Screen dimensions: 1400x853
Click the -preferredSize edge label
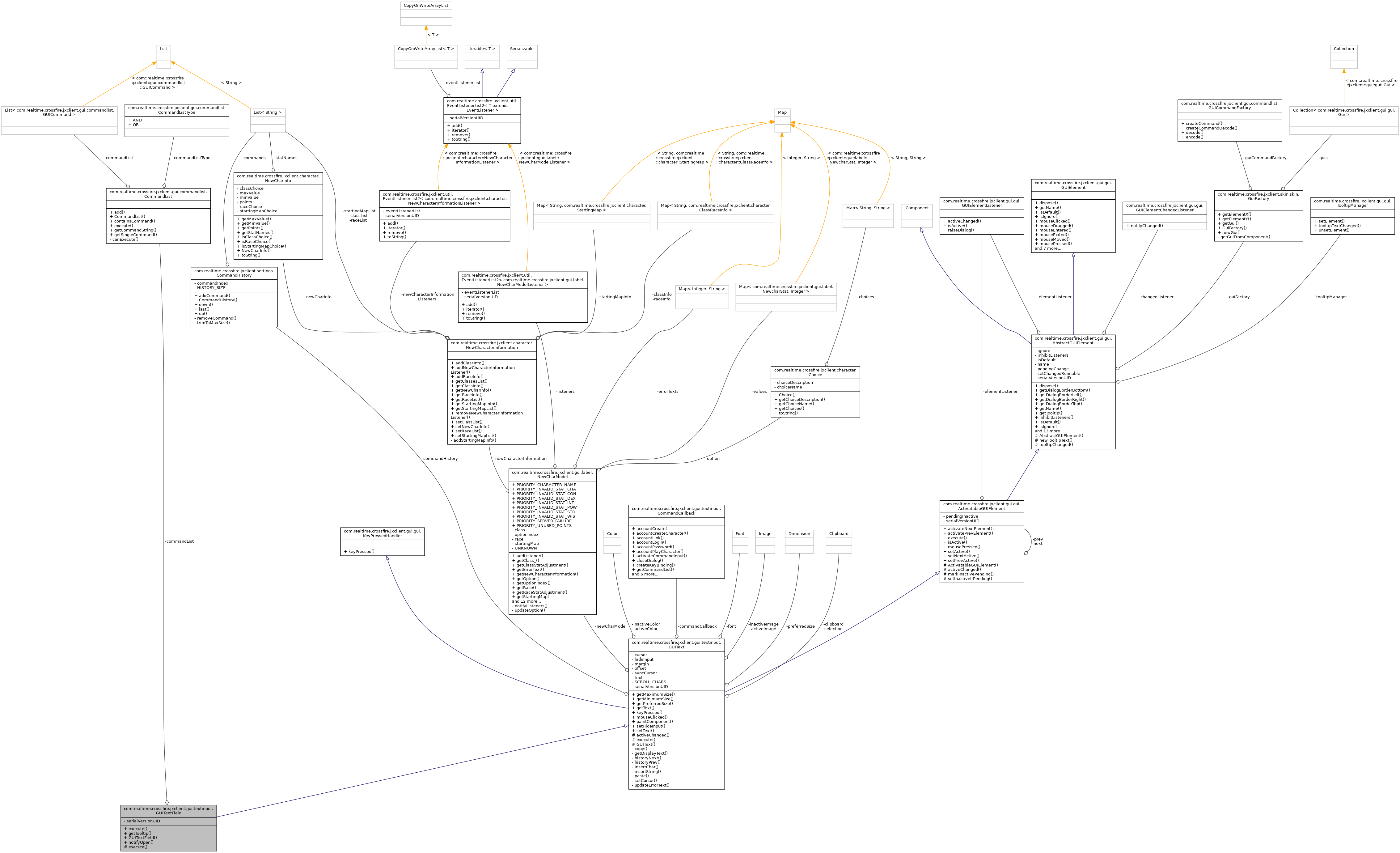(x=800, y=626)
